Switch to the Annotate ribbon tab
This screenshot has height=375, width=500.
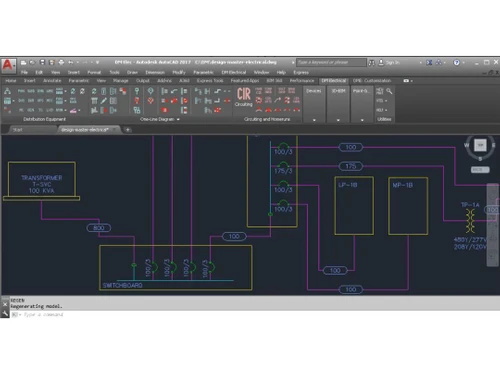(x=52, y=81)
